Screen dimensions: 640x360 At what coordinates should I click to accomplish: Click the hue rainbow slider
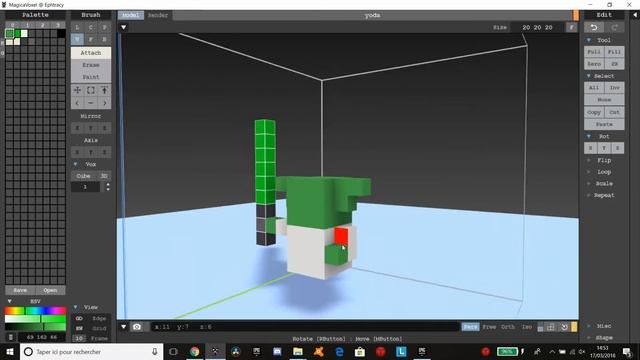35,311
